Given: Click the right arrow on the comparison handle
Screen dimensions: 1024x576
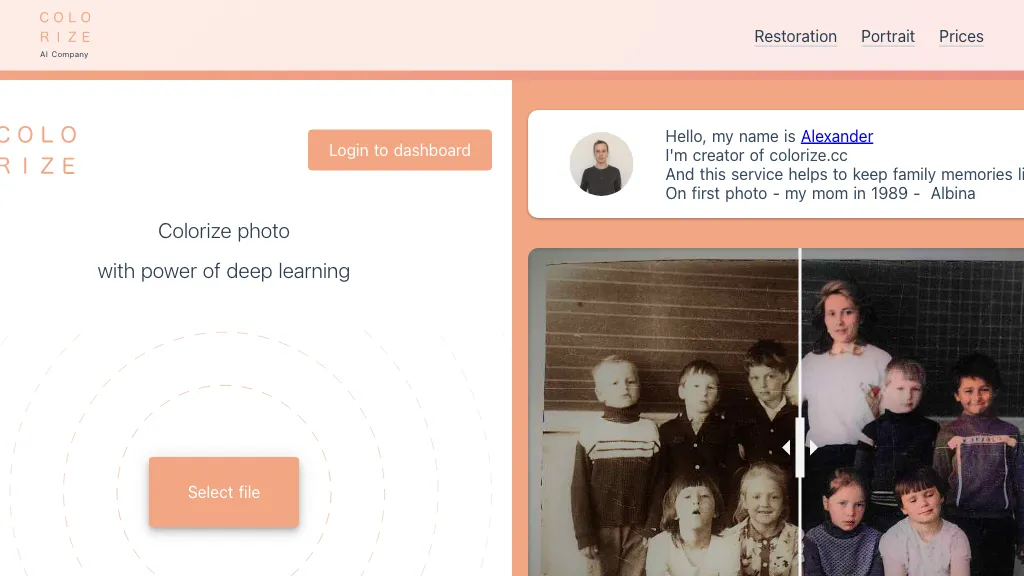Looking at the screenshot, I should 813,447.
